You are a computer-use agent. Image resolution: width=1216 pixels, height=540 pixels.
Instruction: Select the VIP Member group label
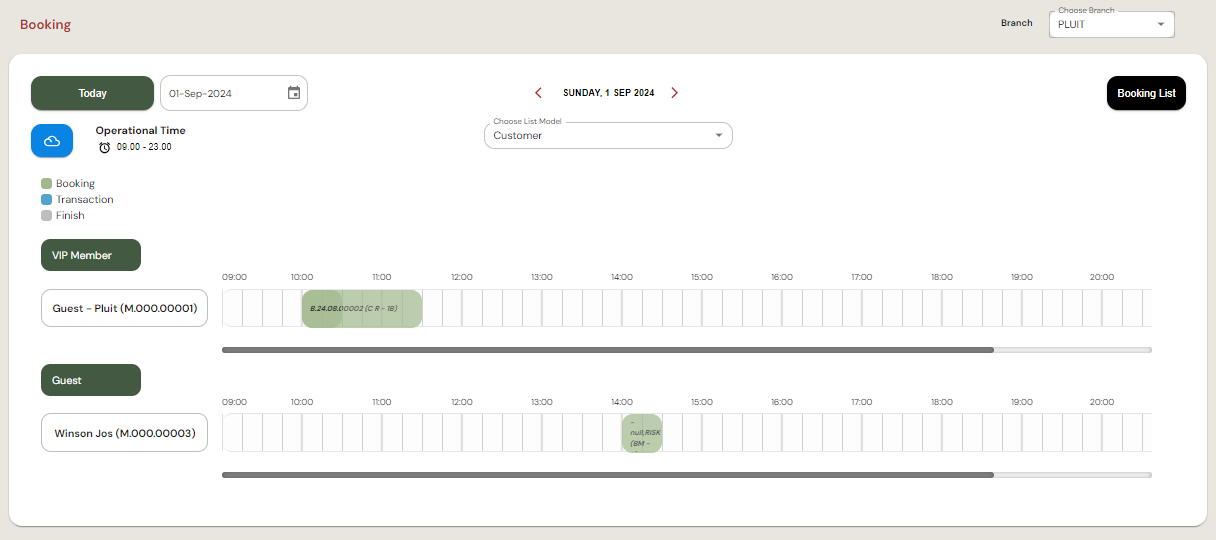tap(91, 256)
